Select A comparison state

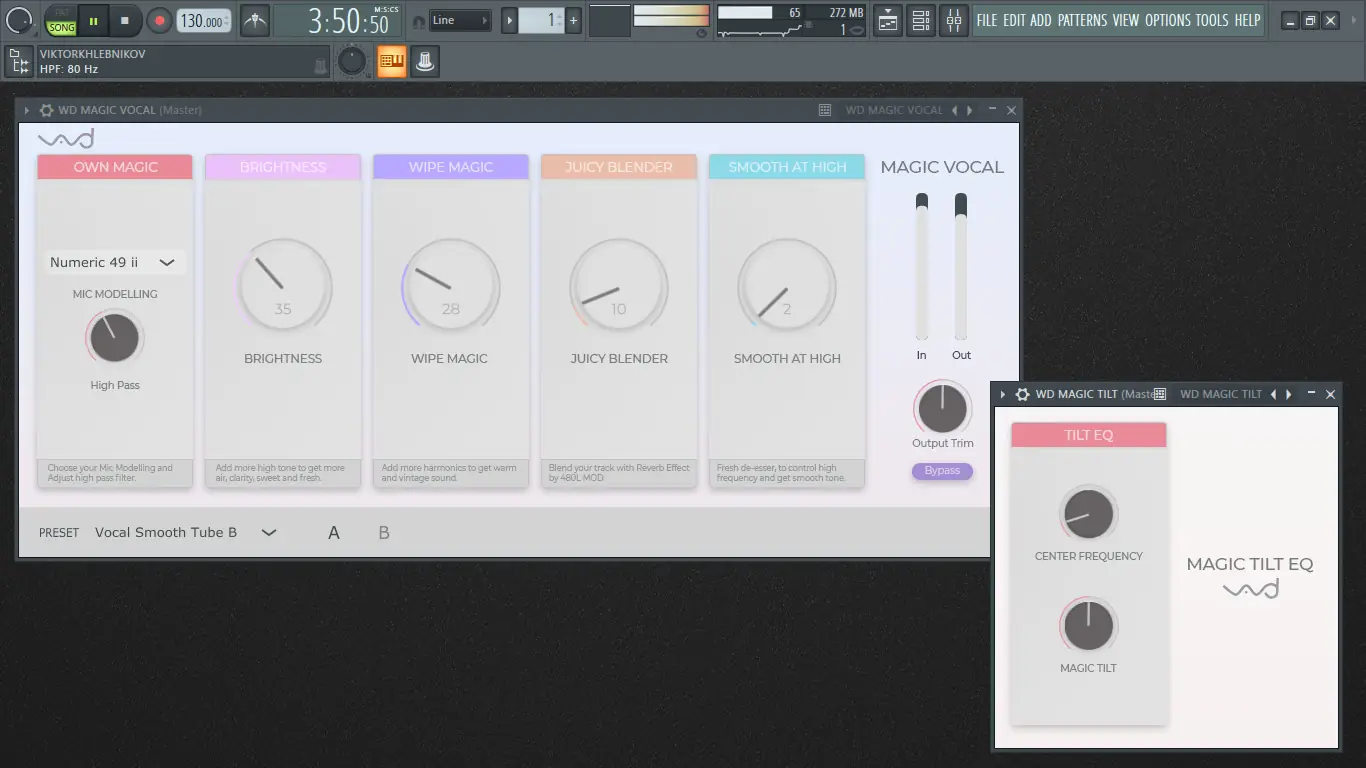[x=334, y=533]
